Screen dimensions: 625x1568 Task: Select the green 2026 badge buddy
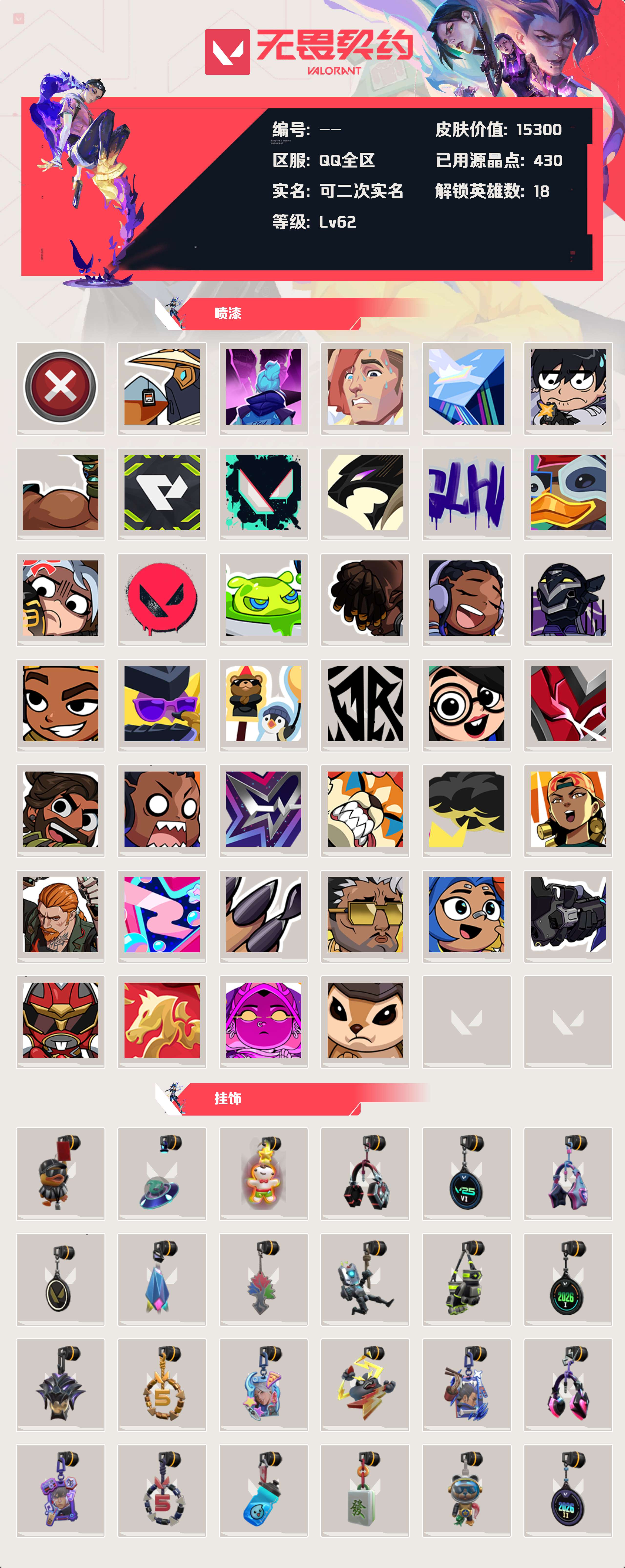pos(568,1279)
